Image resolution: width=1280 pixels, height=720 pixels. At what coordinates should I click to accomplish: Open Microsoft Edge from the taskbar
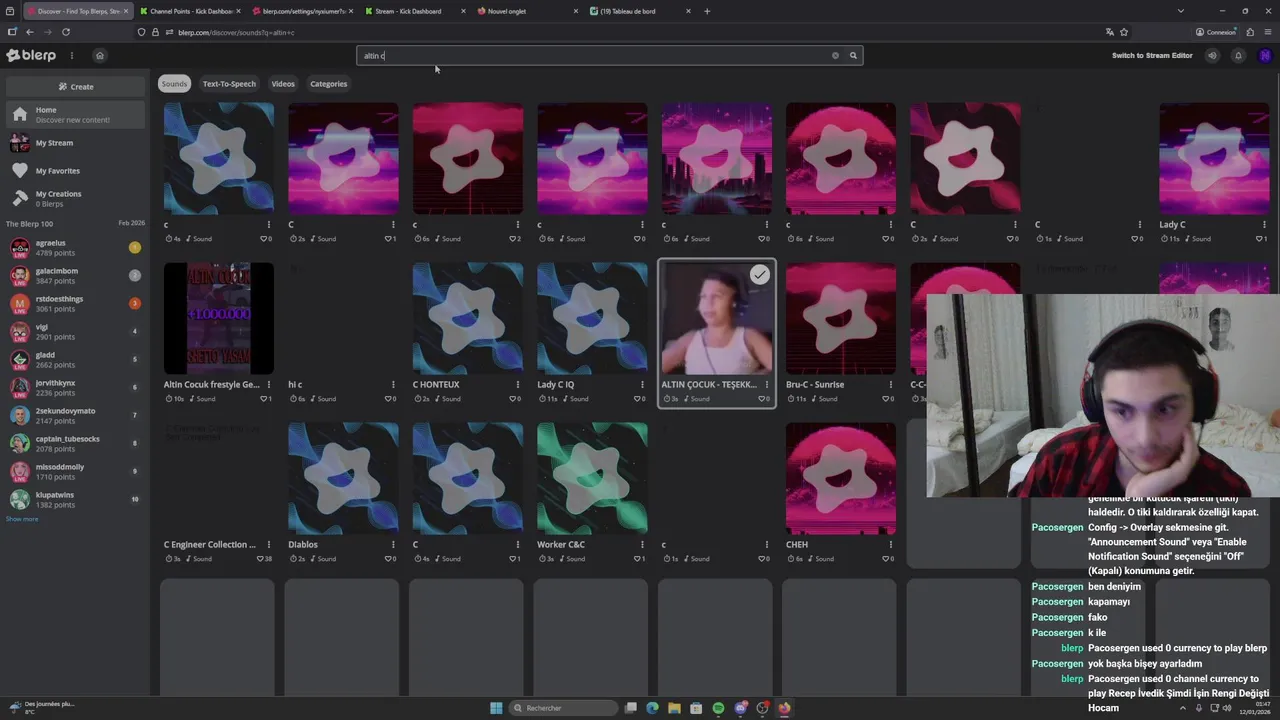click(652, 708)
